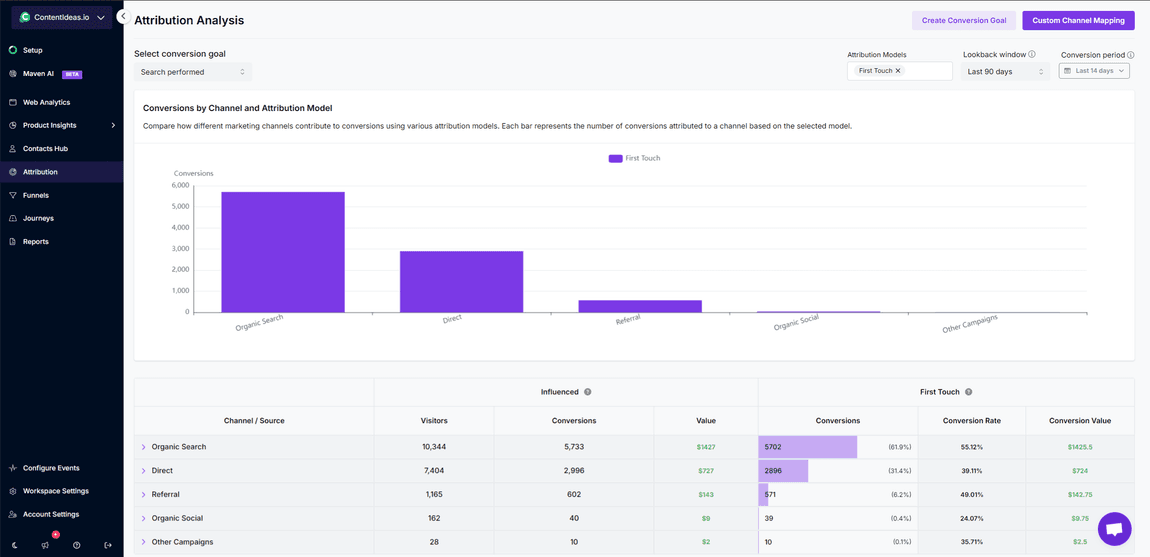Go to Web Analytics section
This screenshot has width=1150, height=557.
click(46, 102)
